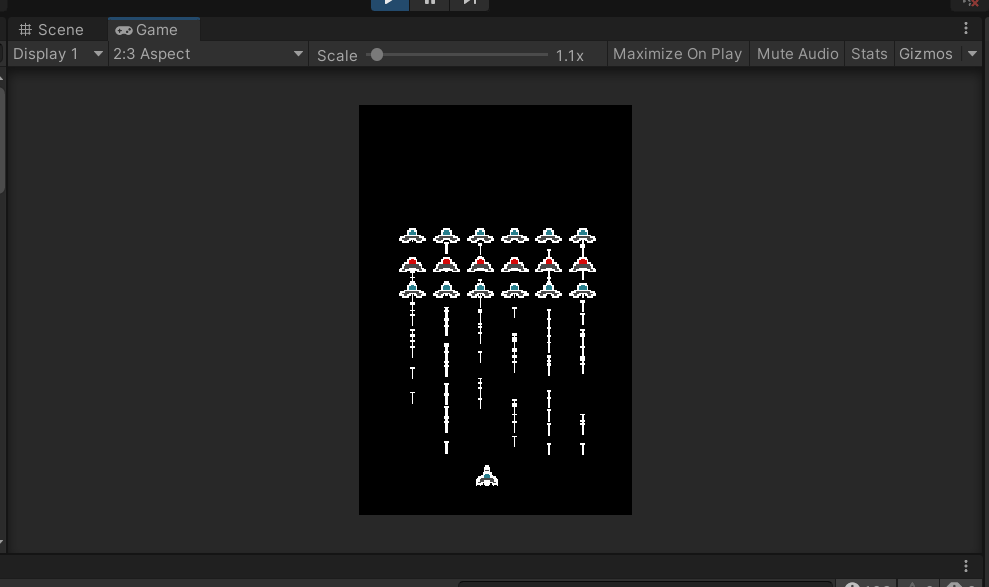Click the Scale slider handle
The image size is (989, 587).
[377, 55]
